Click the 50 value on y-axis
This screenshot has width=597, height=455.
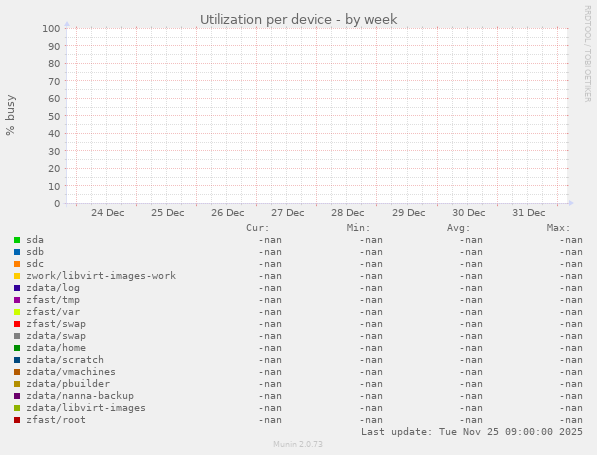coord(54,117)
